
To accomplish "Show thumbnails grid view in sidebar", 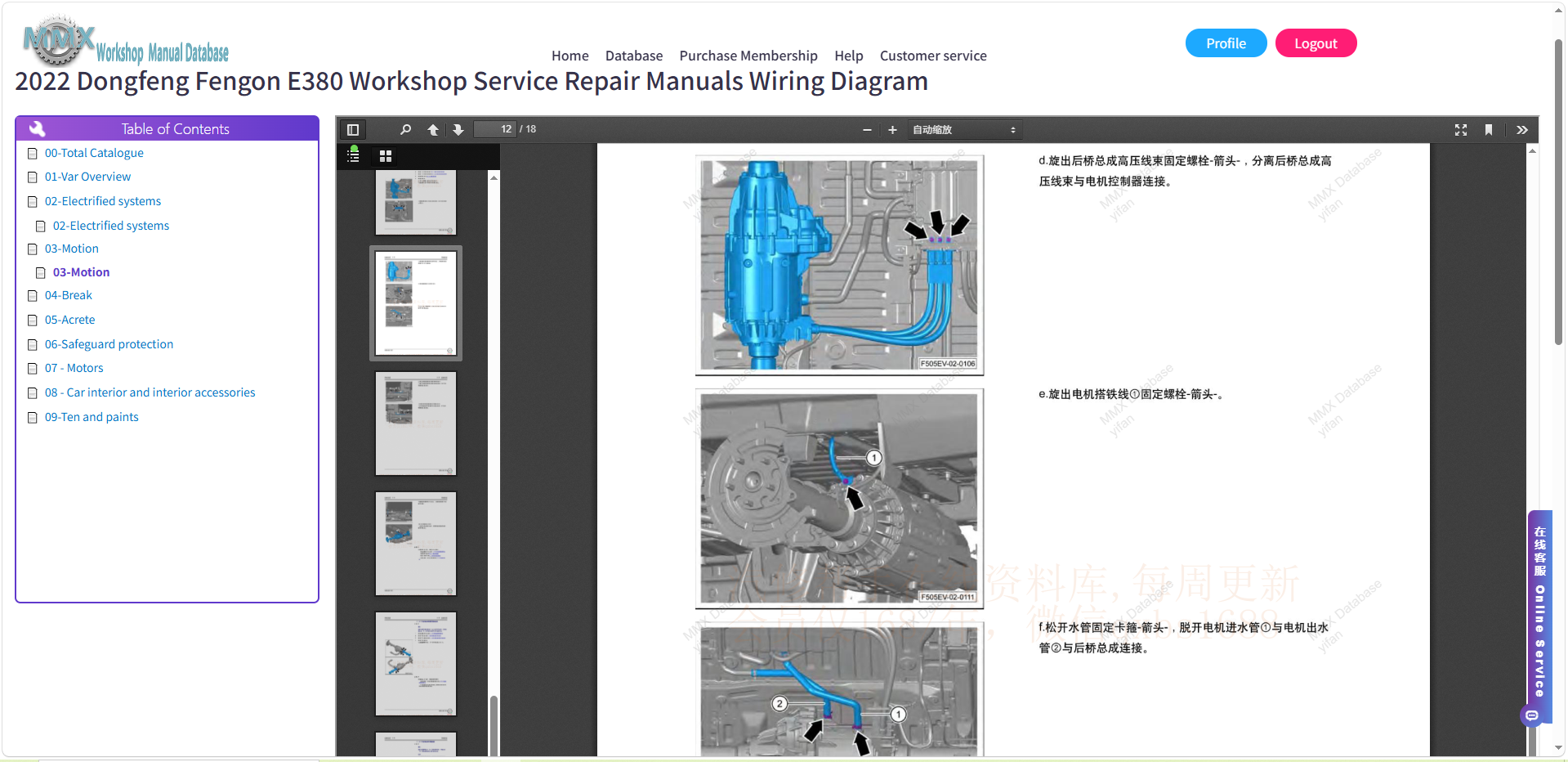I will pyautogui.click(x=386, y=155).
